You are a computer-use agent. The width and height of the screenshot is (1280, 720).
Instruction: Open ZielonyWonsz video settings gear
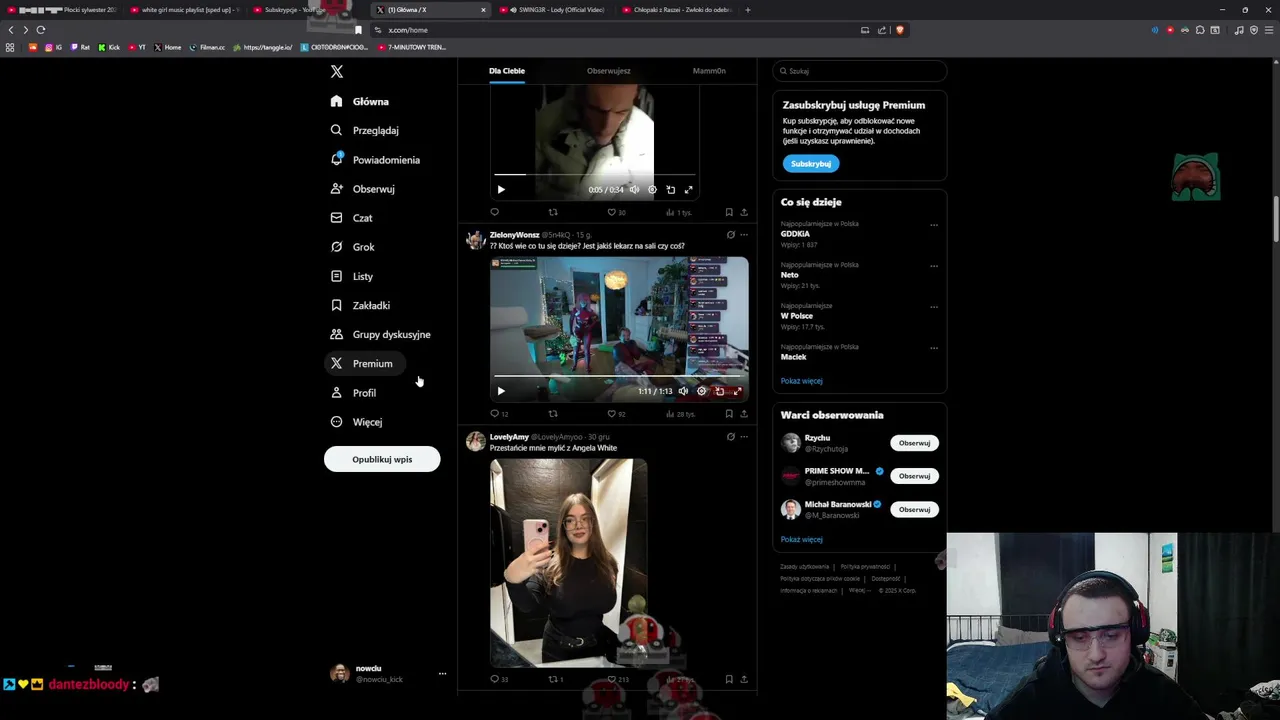pos(701,391)
